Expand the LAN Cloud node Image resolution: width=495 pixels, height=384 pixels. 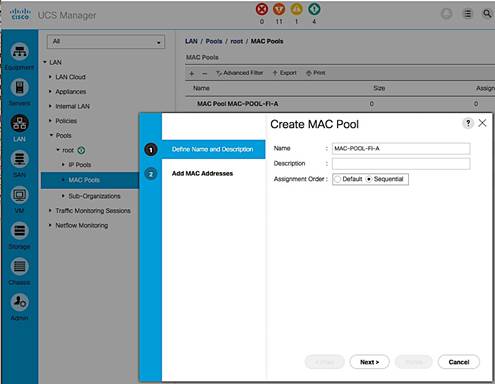point(50,77)
